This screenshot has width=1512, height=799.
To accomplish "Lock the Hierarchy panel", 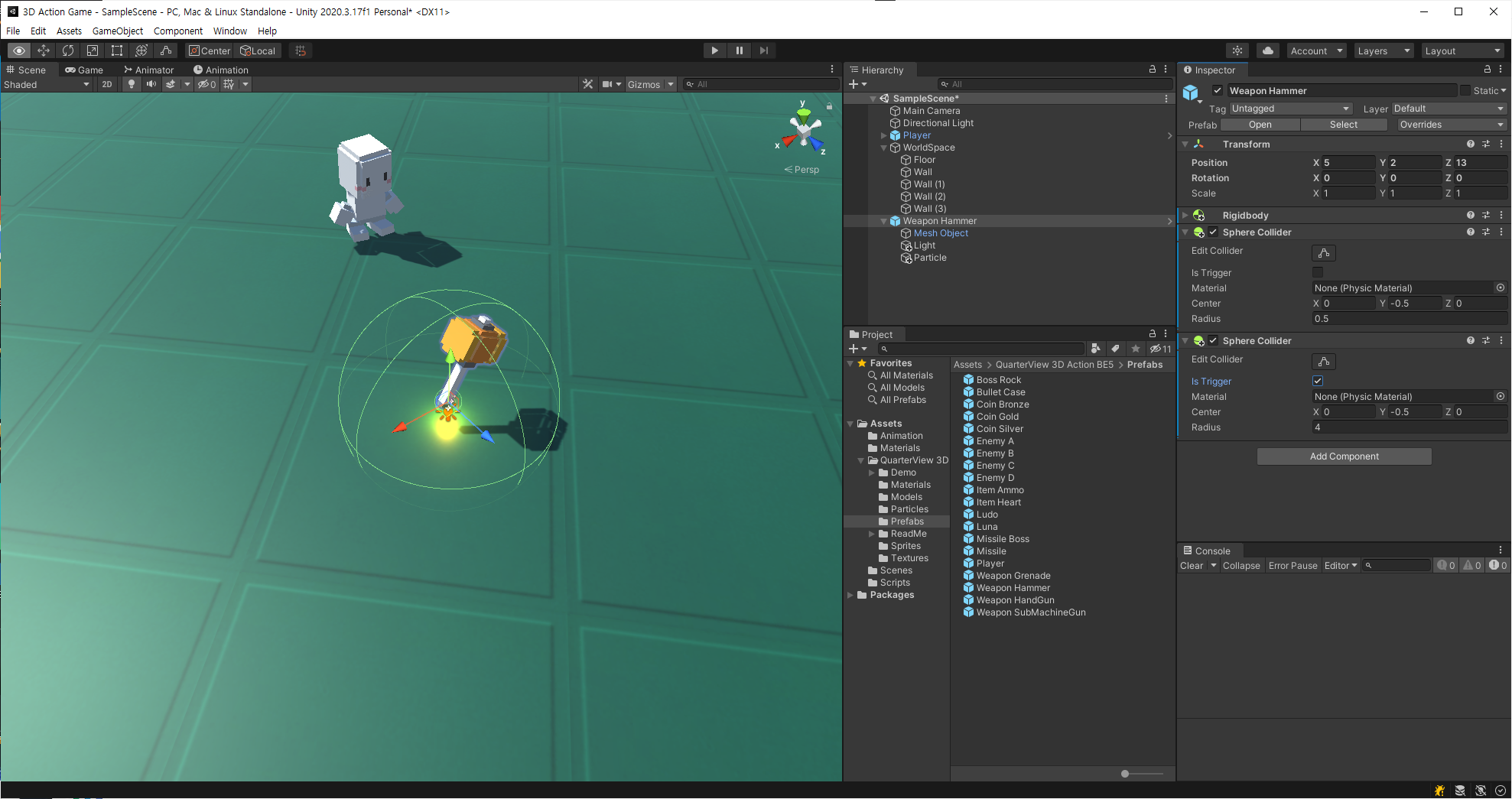I will [x=1153, y=69].
